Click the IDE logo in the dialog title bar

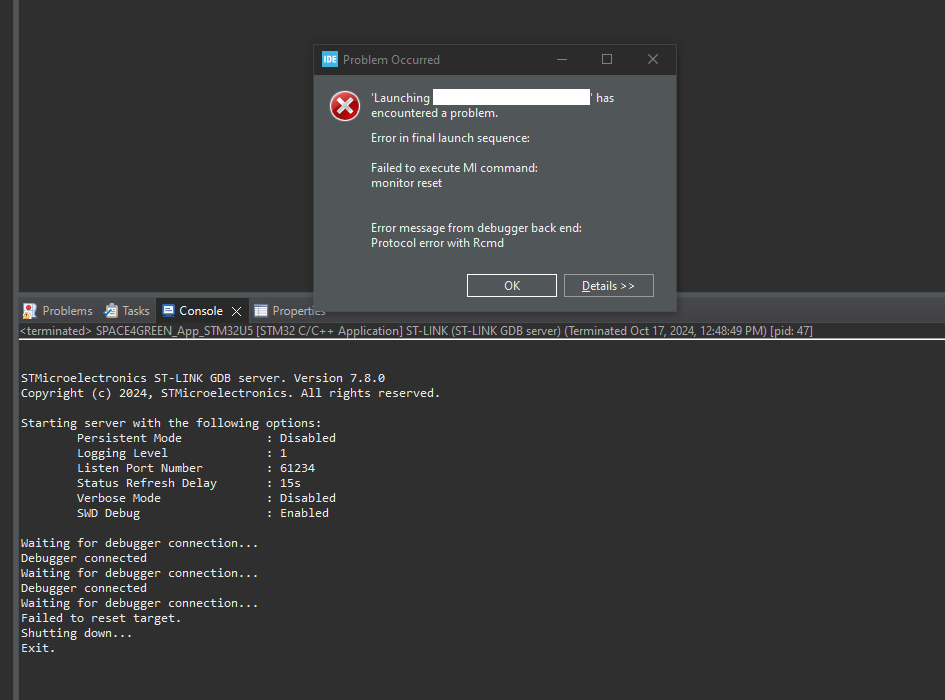click(329, 59)
